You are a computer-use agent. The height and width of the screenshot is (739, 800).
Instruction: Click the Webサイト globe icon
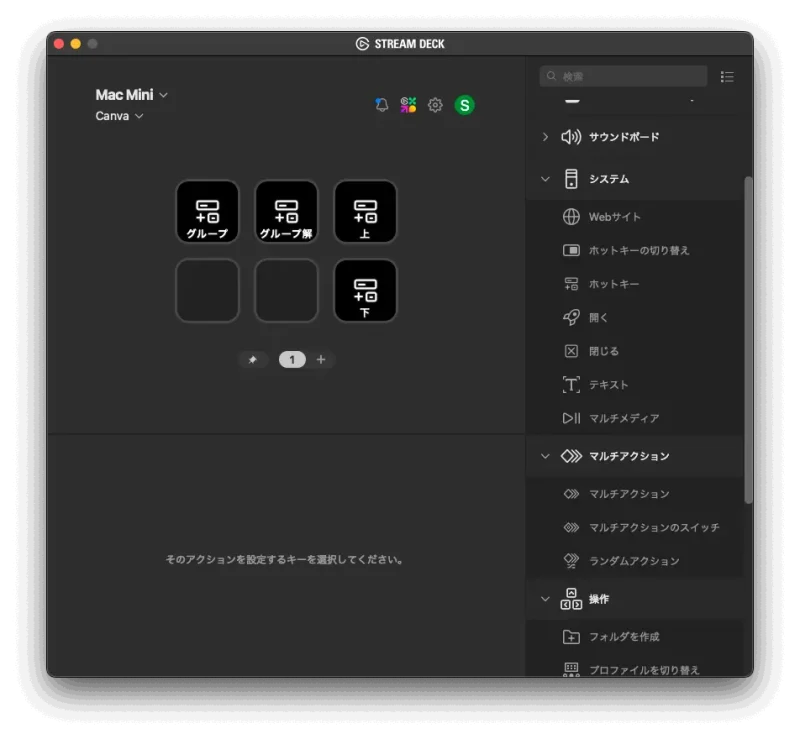571,217
